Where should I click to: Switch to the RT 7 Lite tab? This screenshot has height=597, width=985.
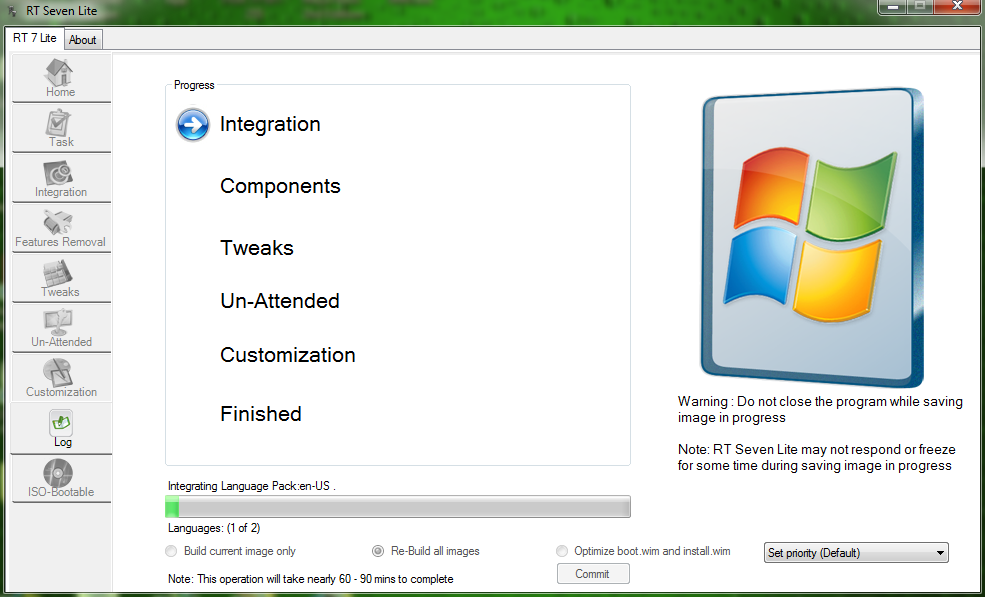35,38
